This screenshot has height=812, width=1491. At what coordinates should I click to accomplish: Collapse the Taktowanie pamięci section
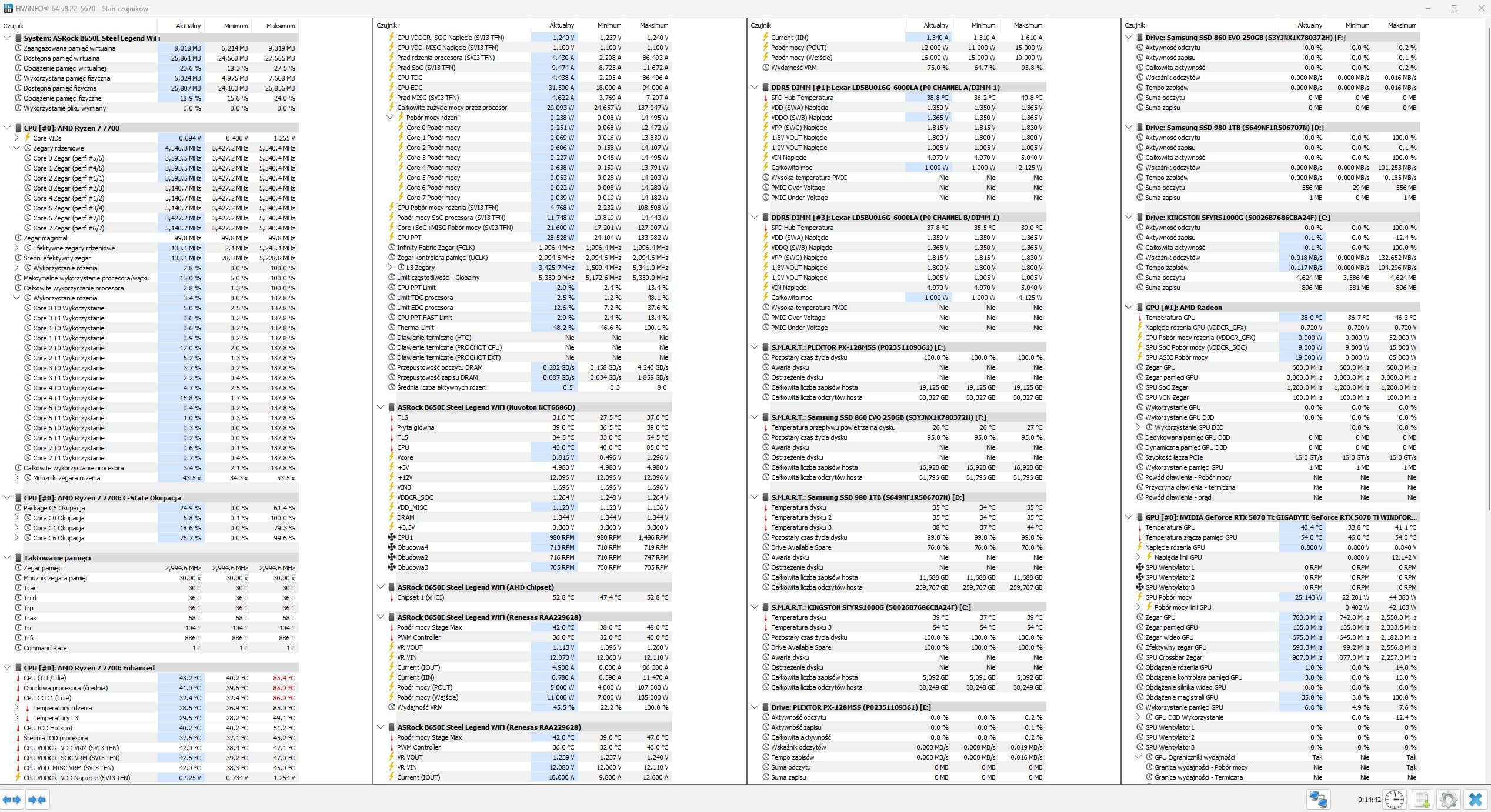7,557
